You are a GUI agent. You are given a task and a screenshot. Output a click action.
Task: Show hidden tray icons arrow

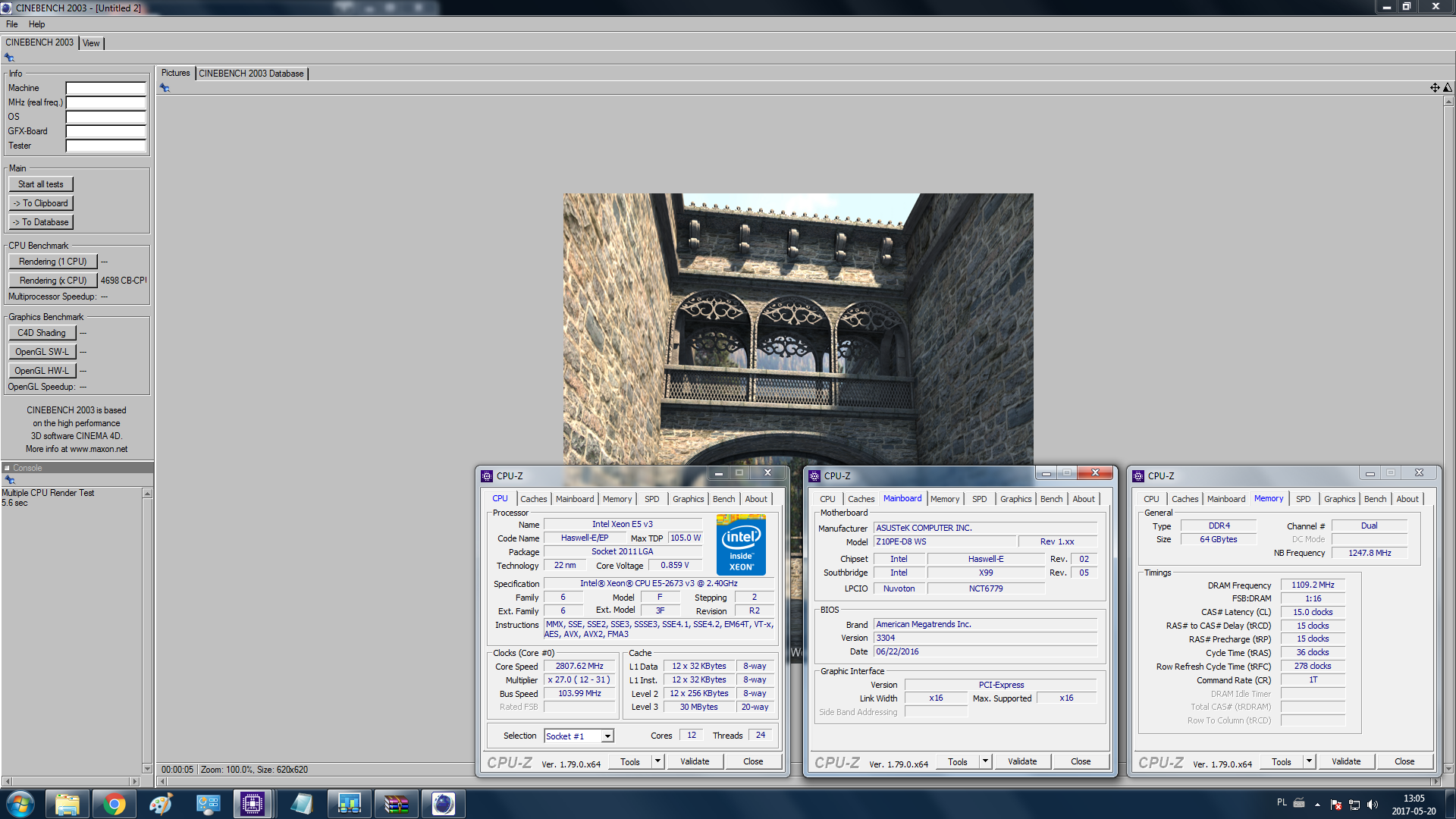click(x=1317, y=805)
